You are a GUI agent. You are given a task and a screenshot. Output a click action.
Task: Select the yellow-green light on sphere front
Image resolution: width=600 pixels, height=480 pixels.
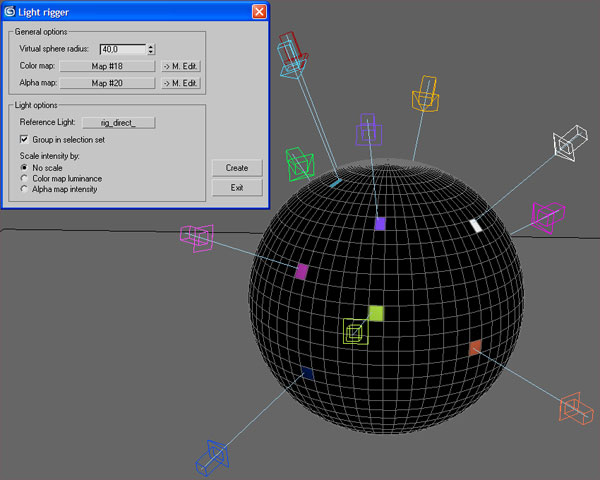pyautogui.click(x=356, y=331)
